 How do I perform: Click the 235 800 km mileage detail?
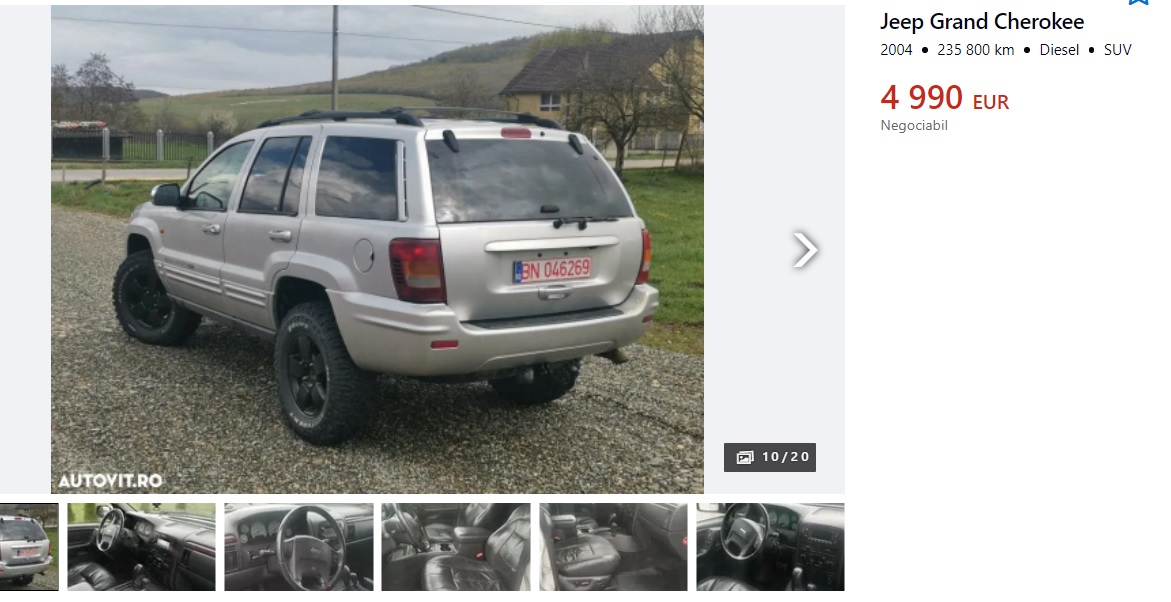(x=975, y=50)
